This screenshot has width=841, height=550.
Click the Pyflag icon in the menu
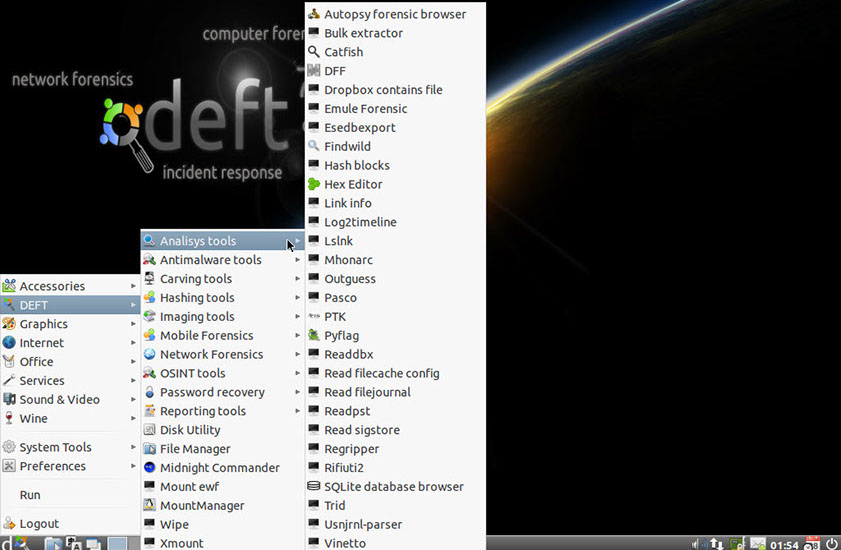click(314, 336)
